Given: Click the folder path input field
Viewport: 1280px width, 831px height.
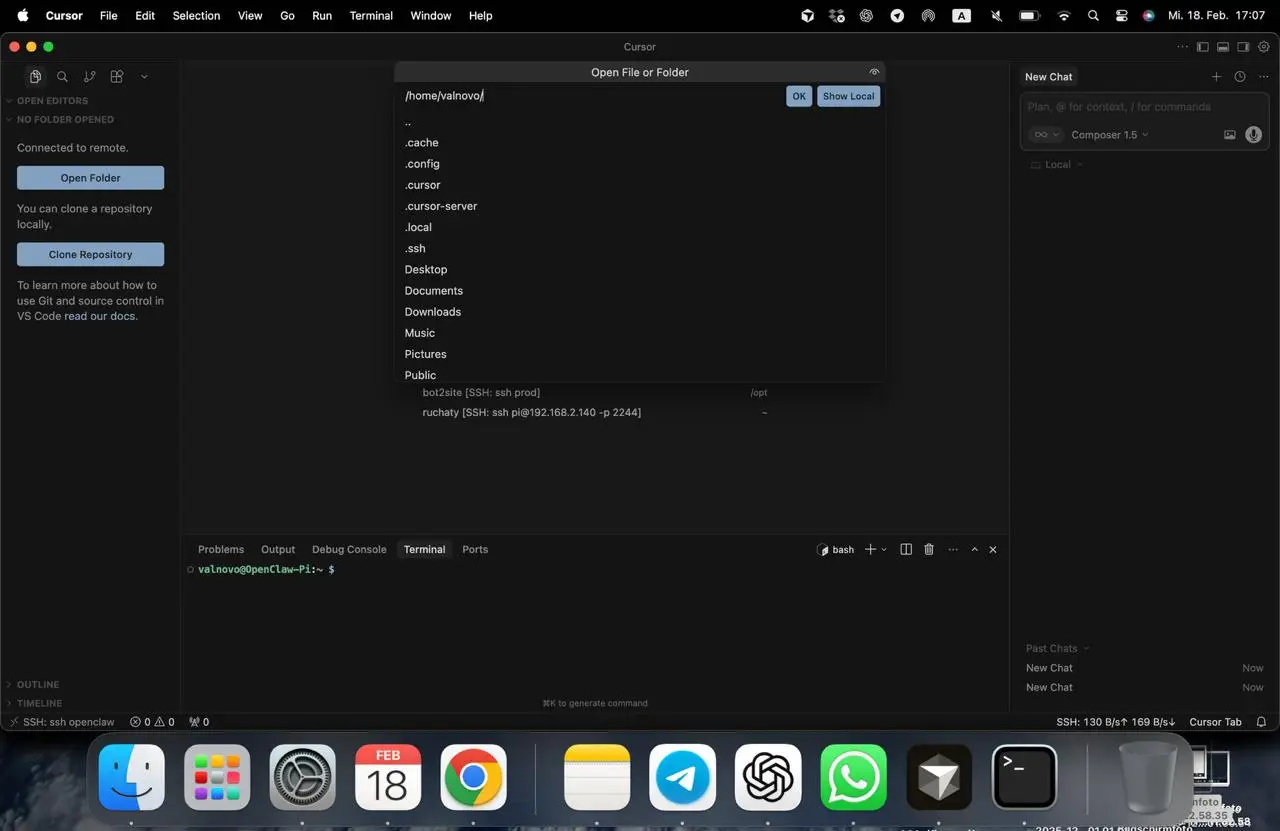Looking at the screenshot, I should (590, 96).
